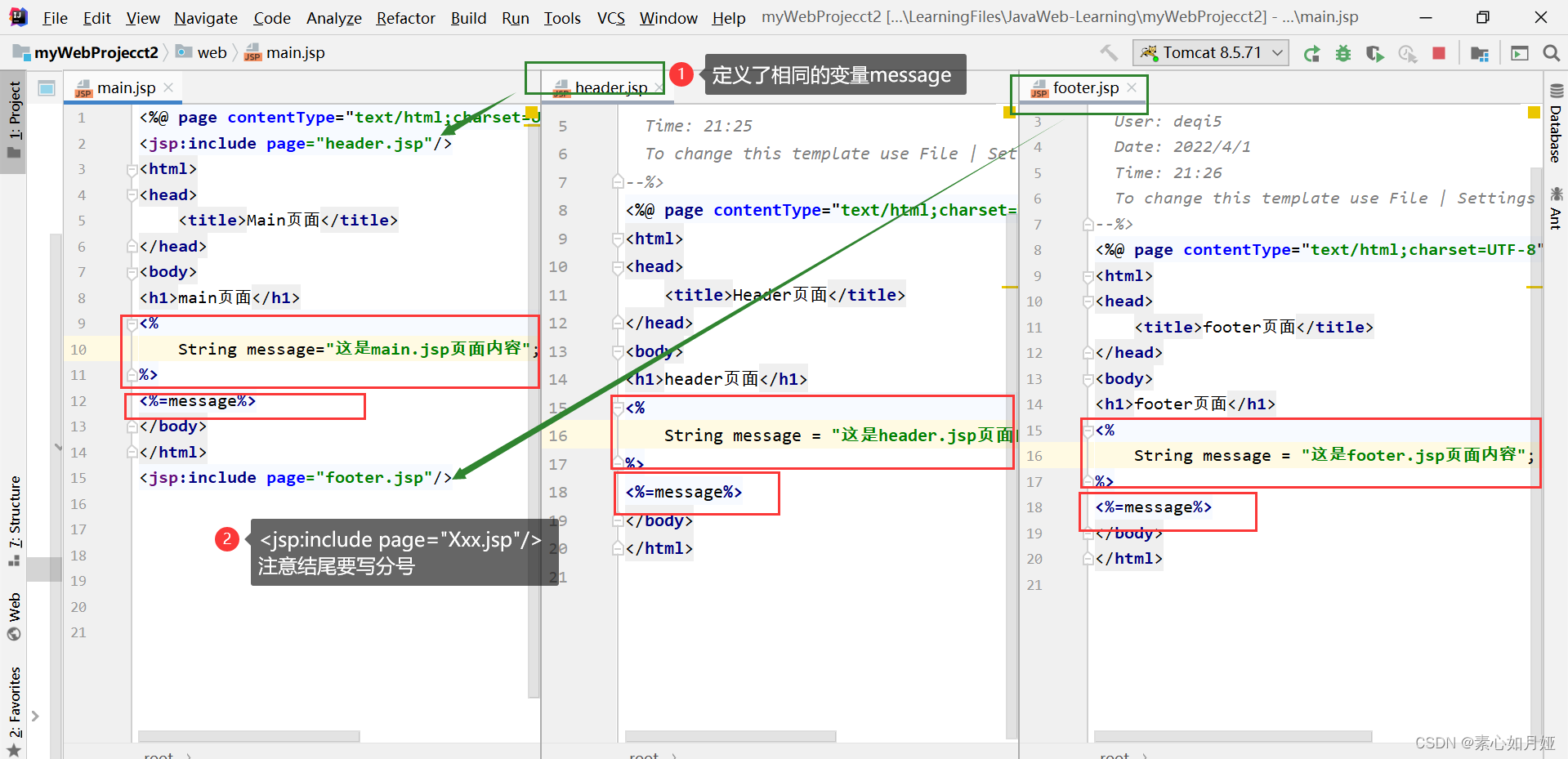Close the main.jsp tab
This screenshot has width=1568, height=759.
168,87
